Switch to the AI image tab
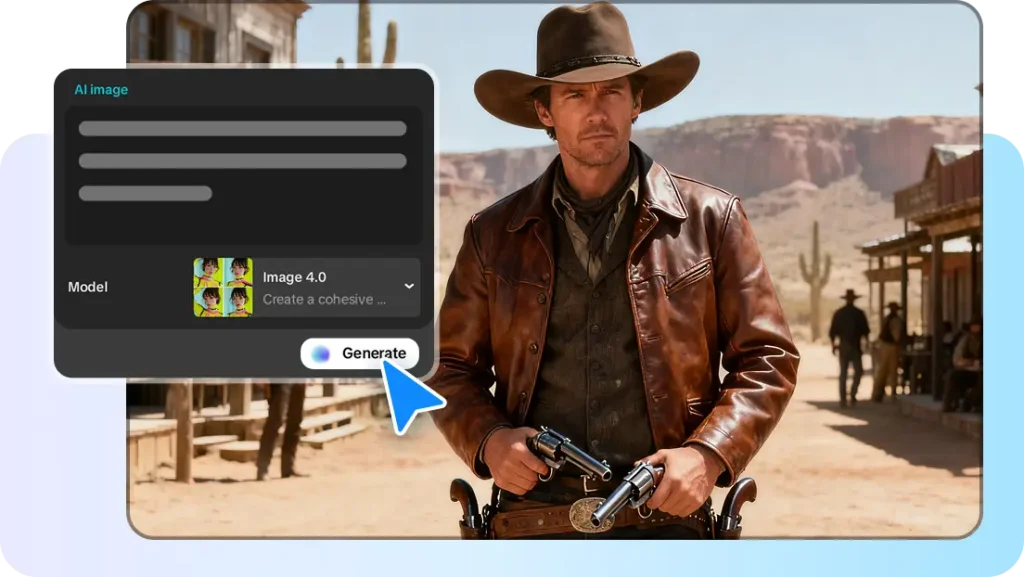The height and width of the screenshot is (577, 1024). point(101,90)
